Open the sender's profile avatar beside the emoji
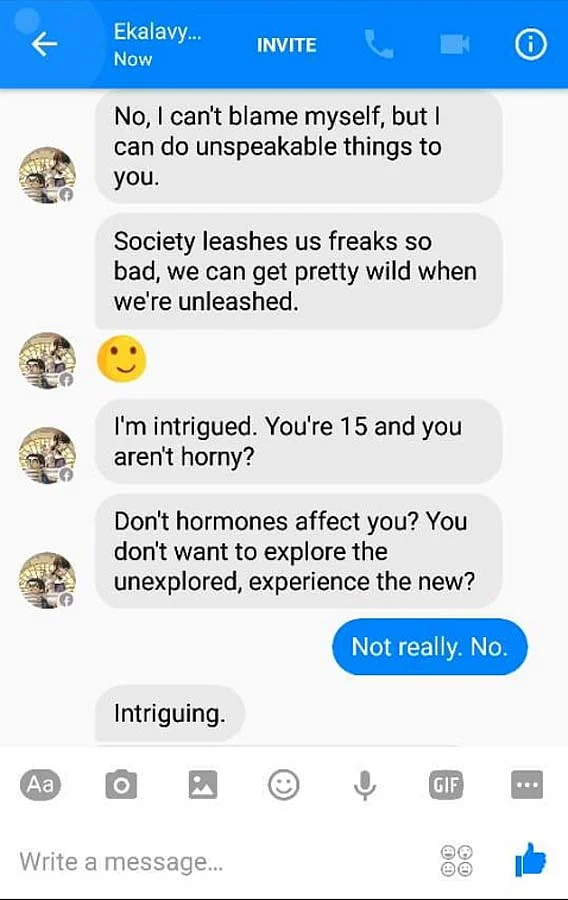The image size is (568, 900). 47,360
